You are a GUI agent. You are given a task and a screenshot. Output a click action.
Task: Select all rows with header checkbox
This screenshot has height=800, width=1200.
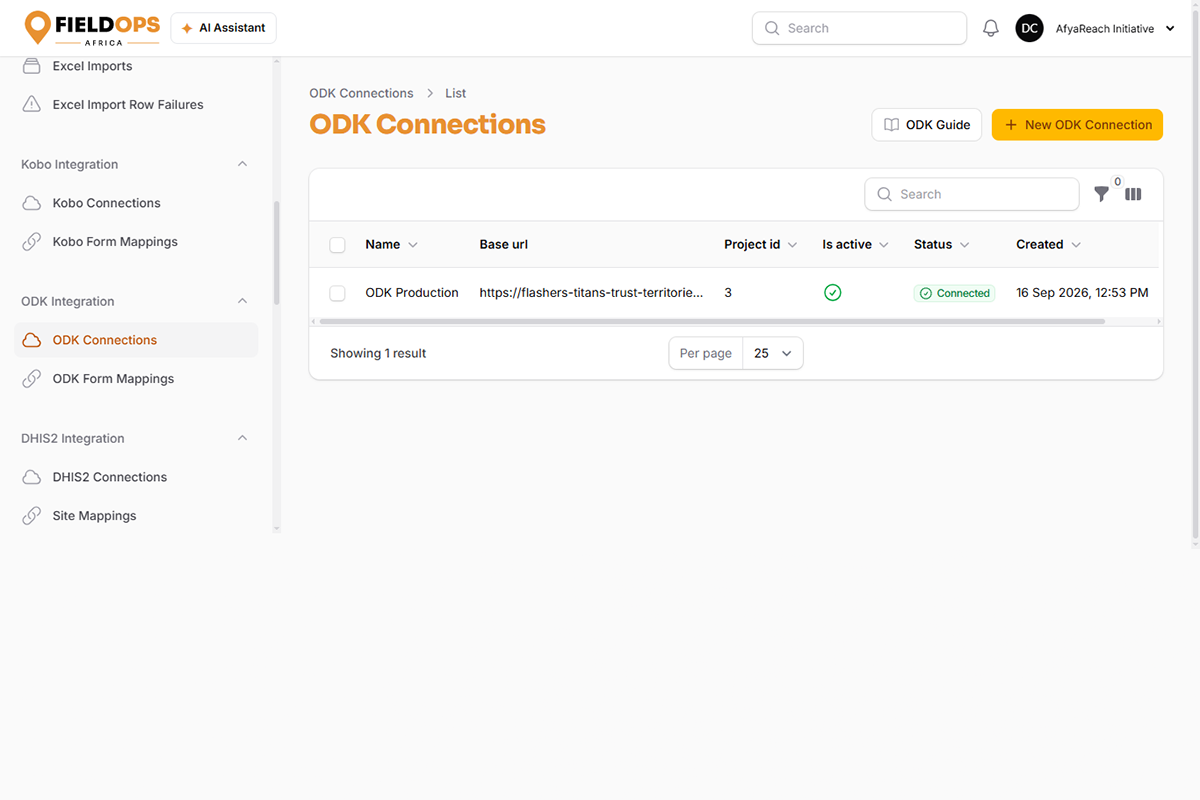(x=337, y=245)
